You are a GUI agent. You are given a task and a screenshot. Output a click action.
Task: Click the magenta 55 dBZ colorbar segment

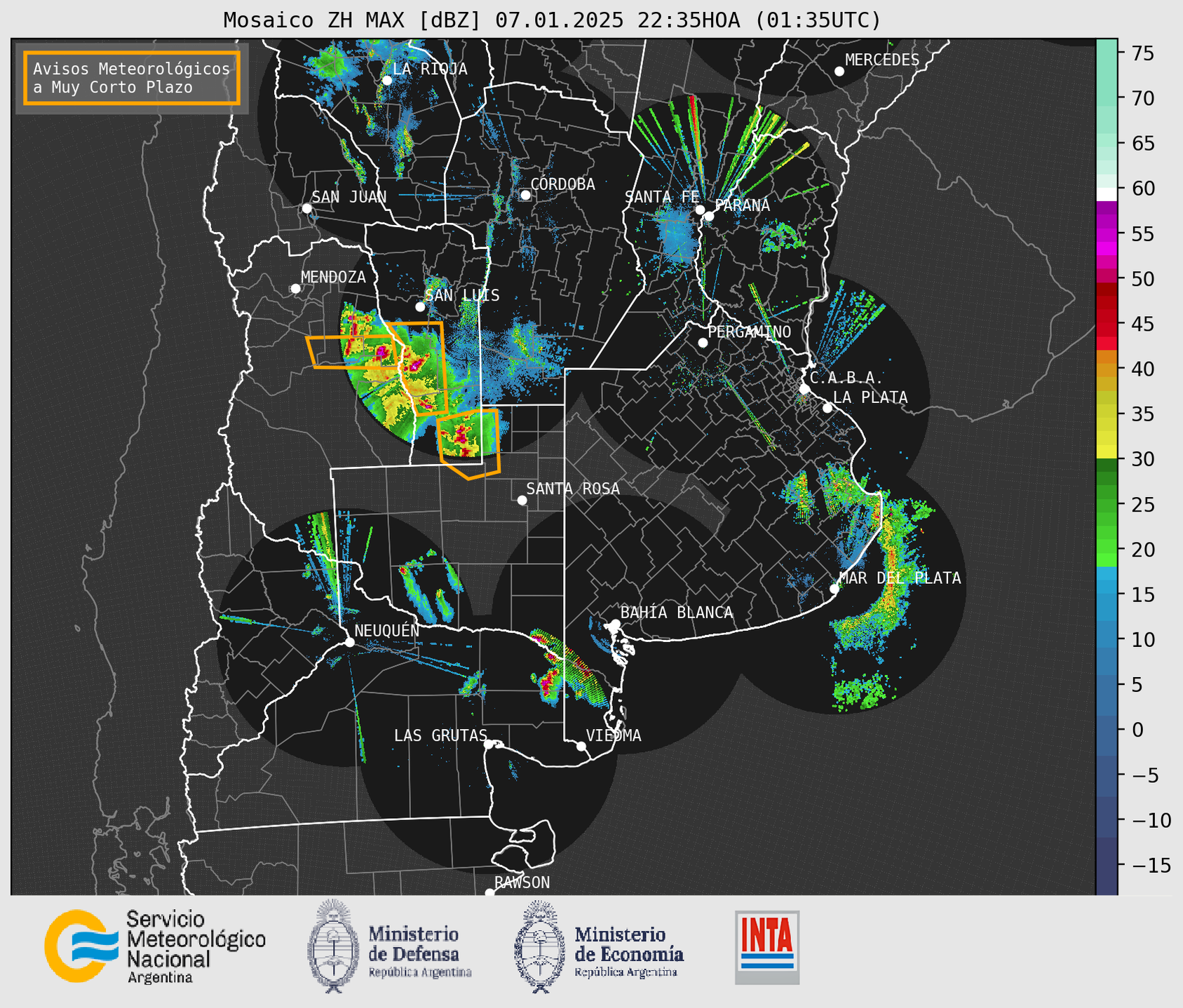click(1107, 234)
